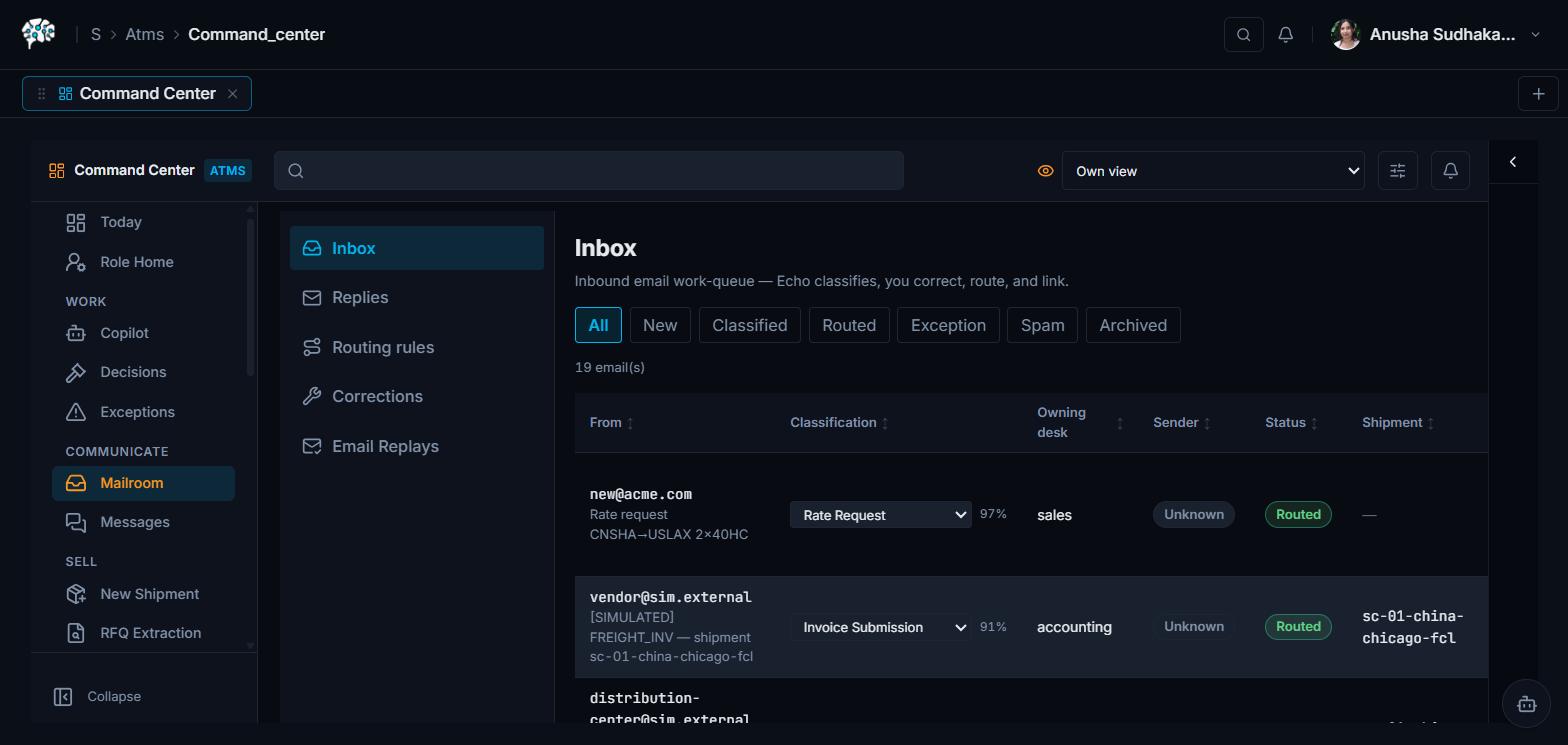
Task: Open the Own view dropdown
Action: point(1213,171)
